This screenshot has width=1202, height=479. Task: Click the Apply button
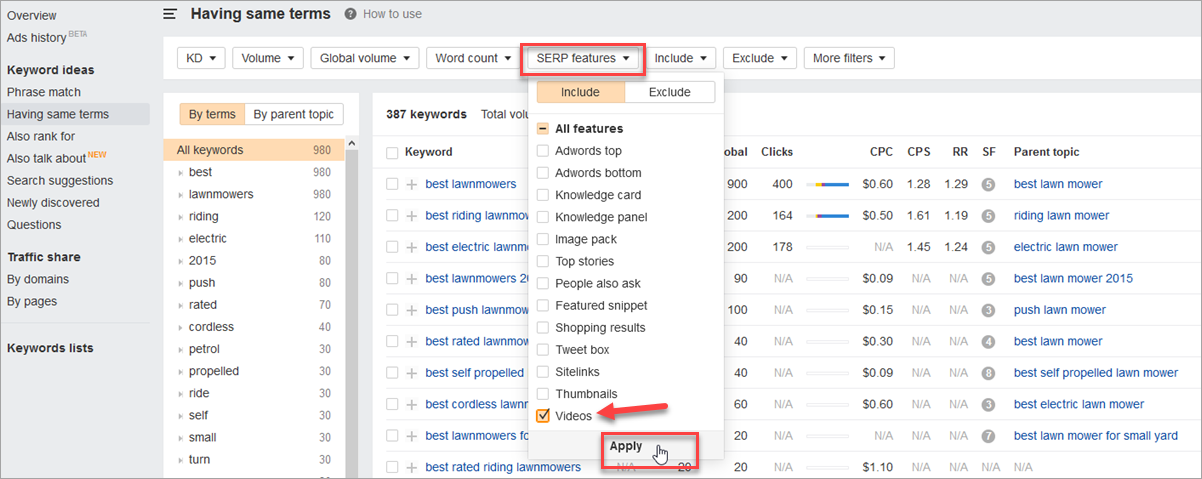626,447
